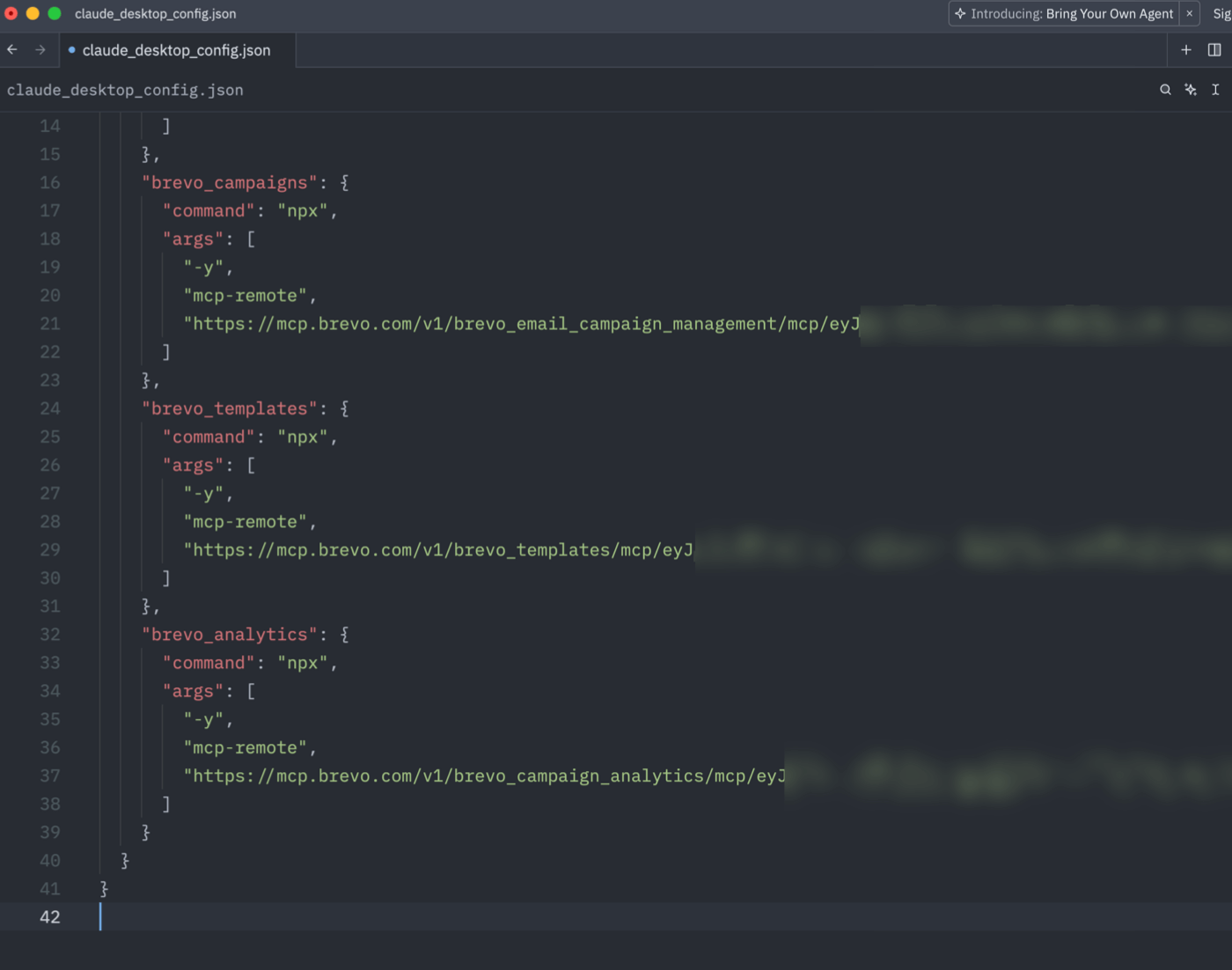This screenshot has height=970, width=1232.
Task: Click the "npx" value on line 25
Action: pyautogui.click(x=302, y=437)
